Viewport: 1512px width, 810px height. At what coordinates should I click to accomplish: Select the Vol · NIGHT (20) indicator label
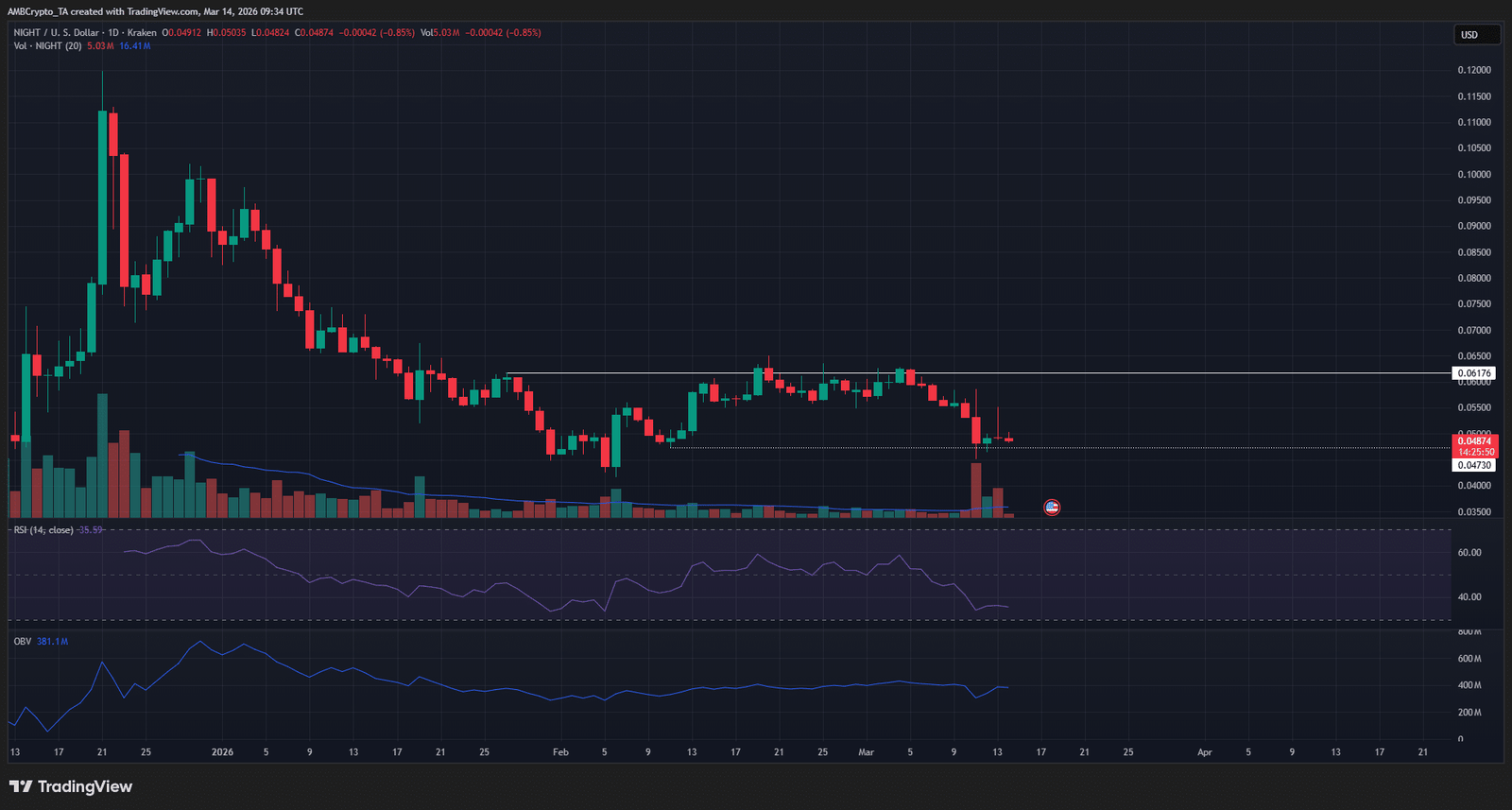(x=47, y=45)
